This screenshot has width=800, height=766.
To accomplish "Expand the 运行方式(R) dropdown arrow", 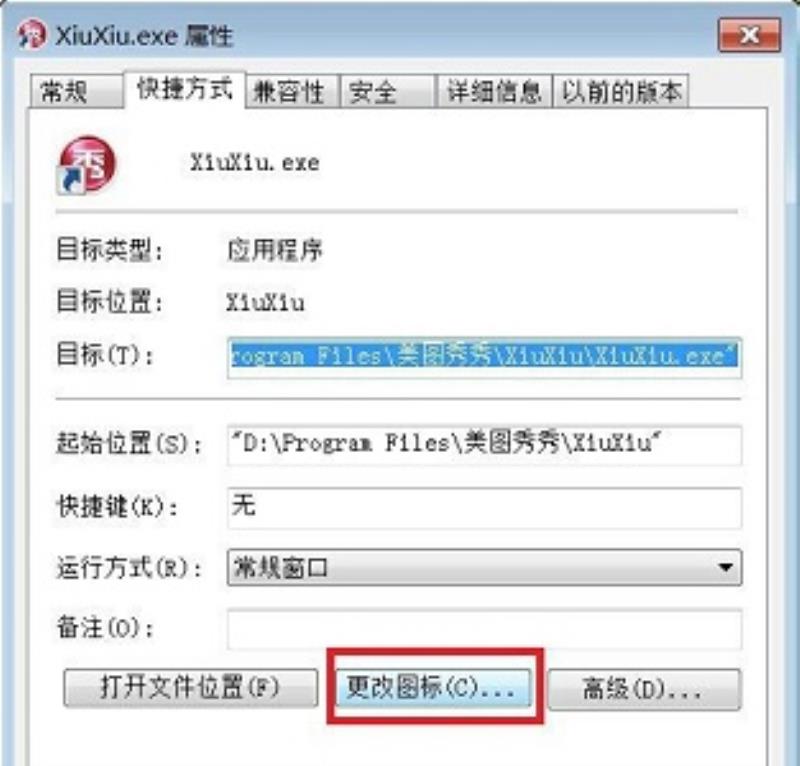I will tap(725, 567).
